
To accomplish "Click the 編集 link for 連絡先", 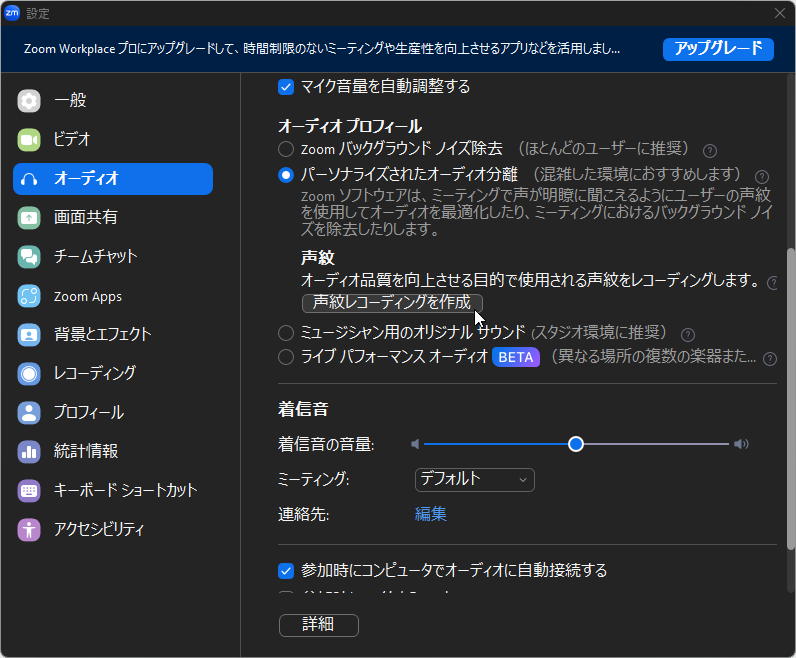I will (x=430, y=514).
